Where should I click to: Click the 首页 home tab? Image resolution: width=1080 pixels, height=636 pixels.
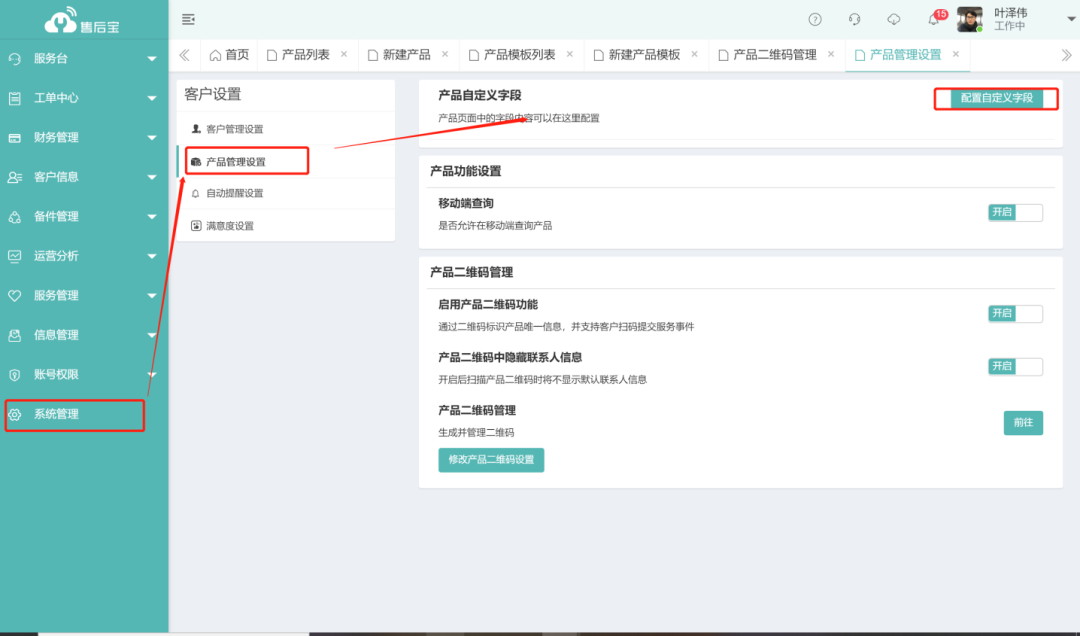tap(229, 55)
